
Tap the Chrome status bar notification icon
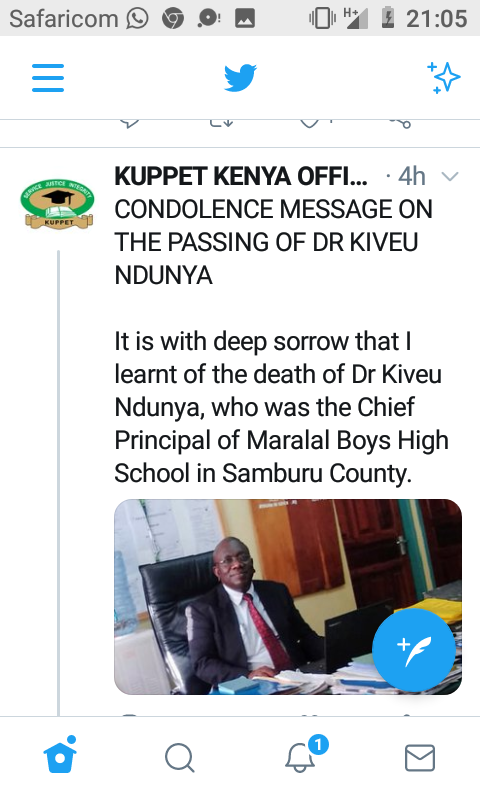click(173, 19)
